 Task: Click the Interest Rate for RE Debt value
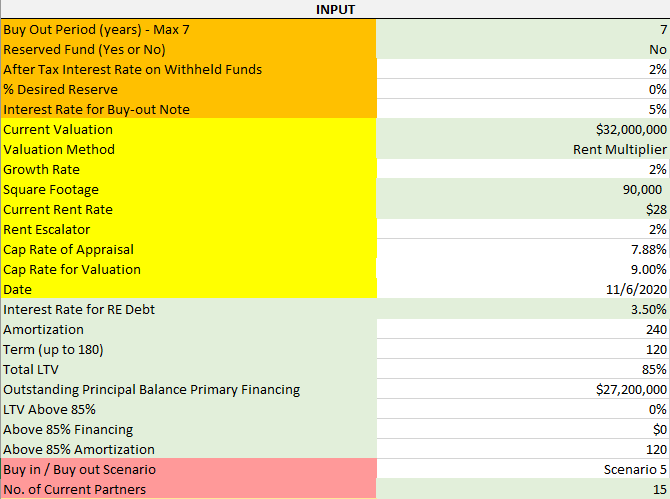(523, 309)
